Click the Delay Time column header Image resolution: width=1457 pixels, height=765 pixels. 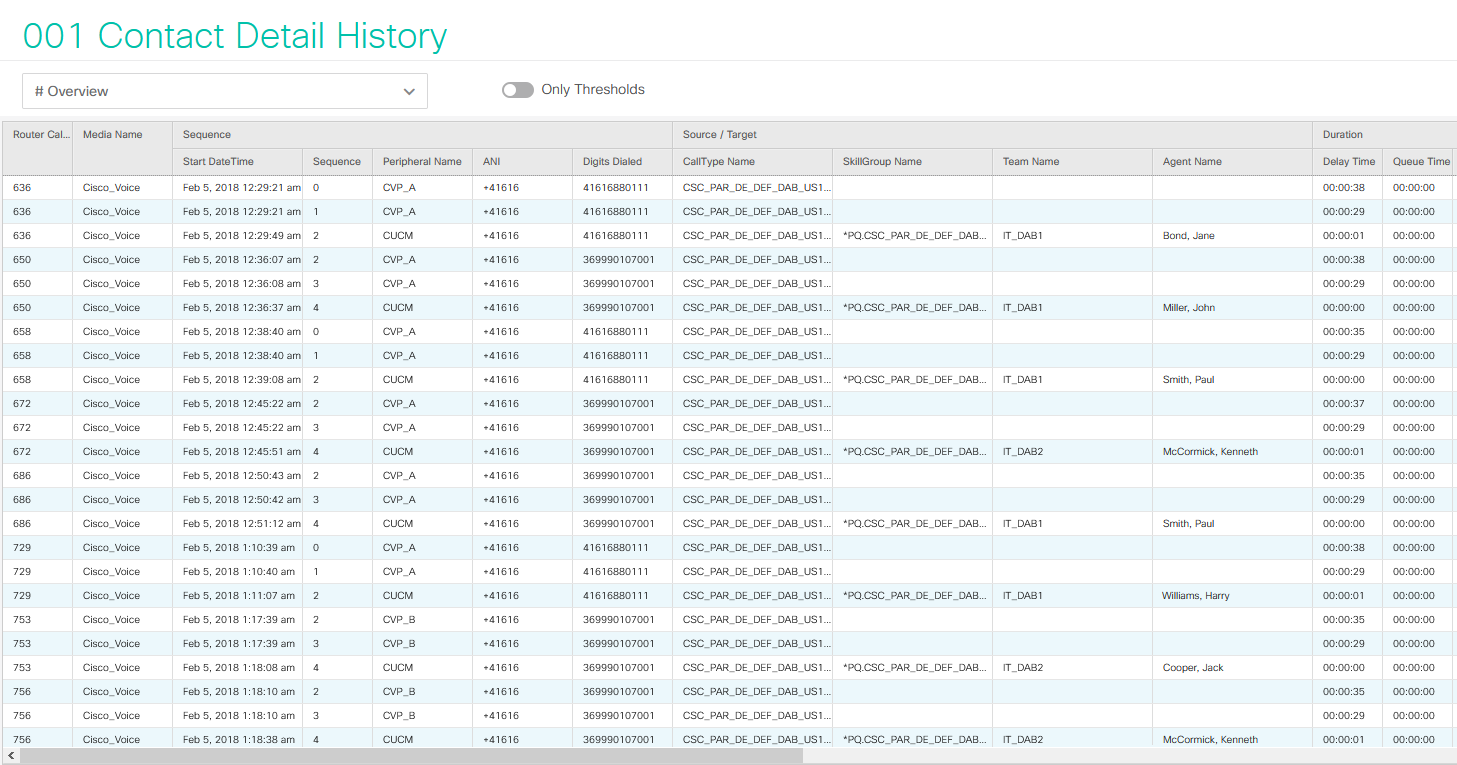click(1347, 161)
